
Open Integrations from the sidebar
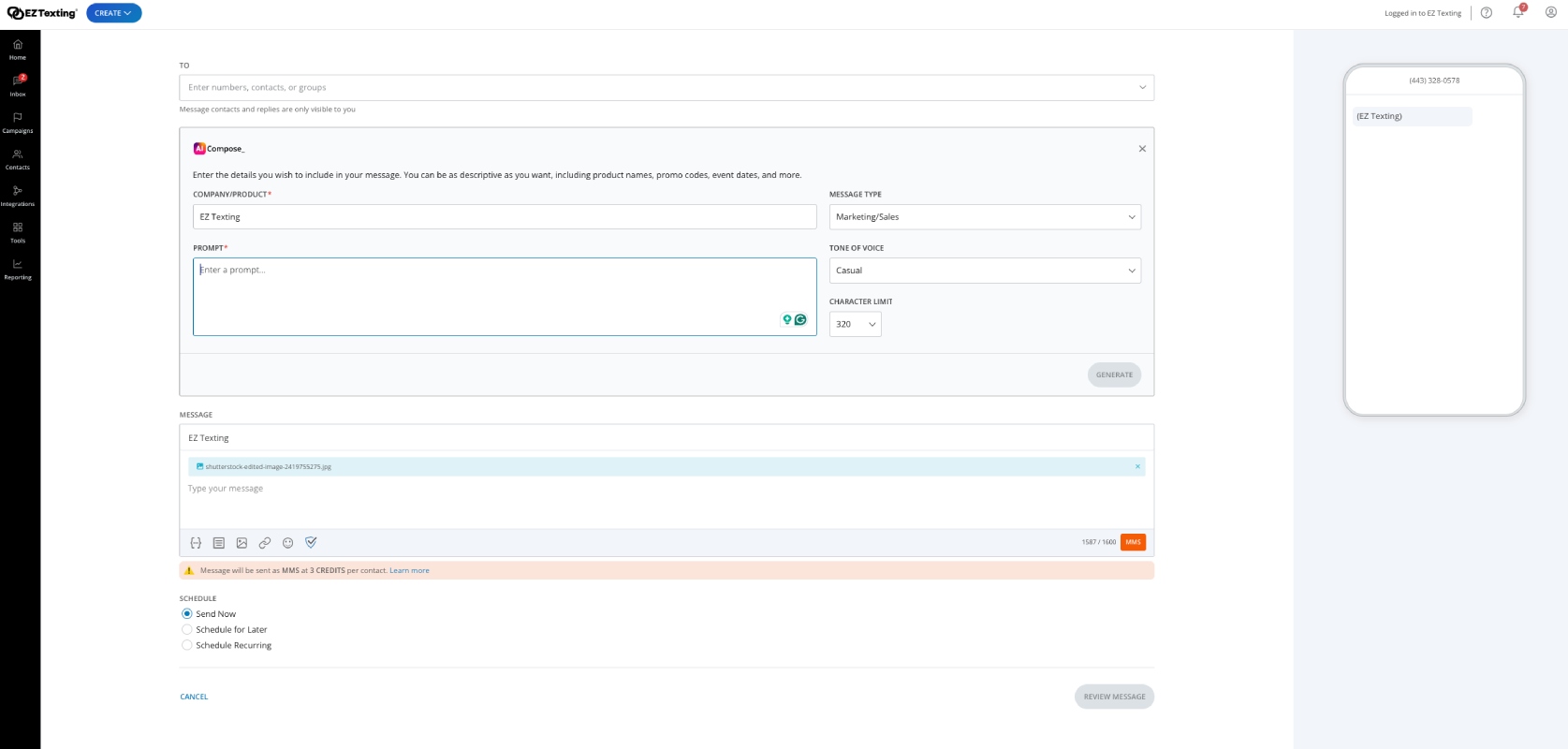(18, 196)
